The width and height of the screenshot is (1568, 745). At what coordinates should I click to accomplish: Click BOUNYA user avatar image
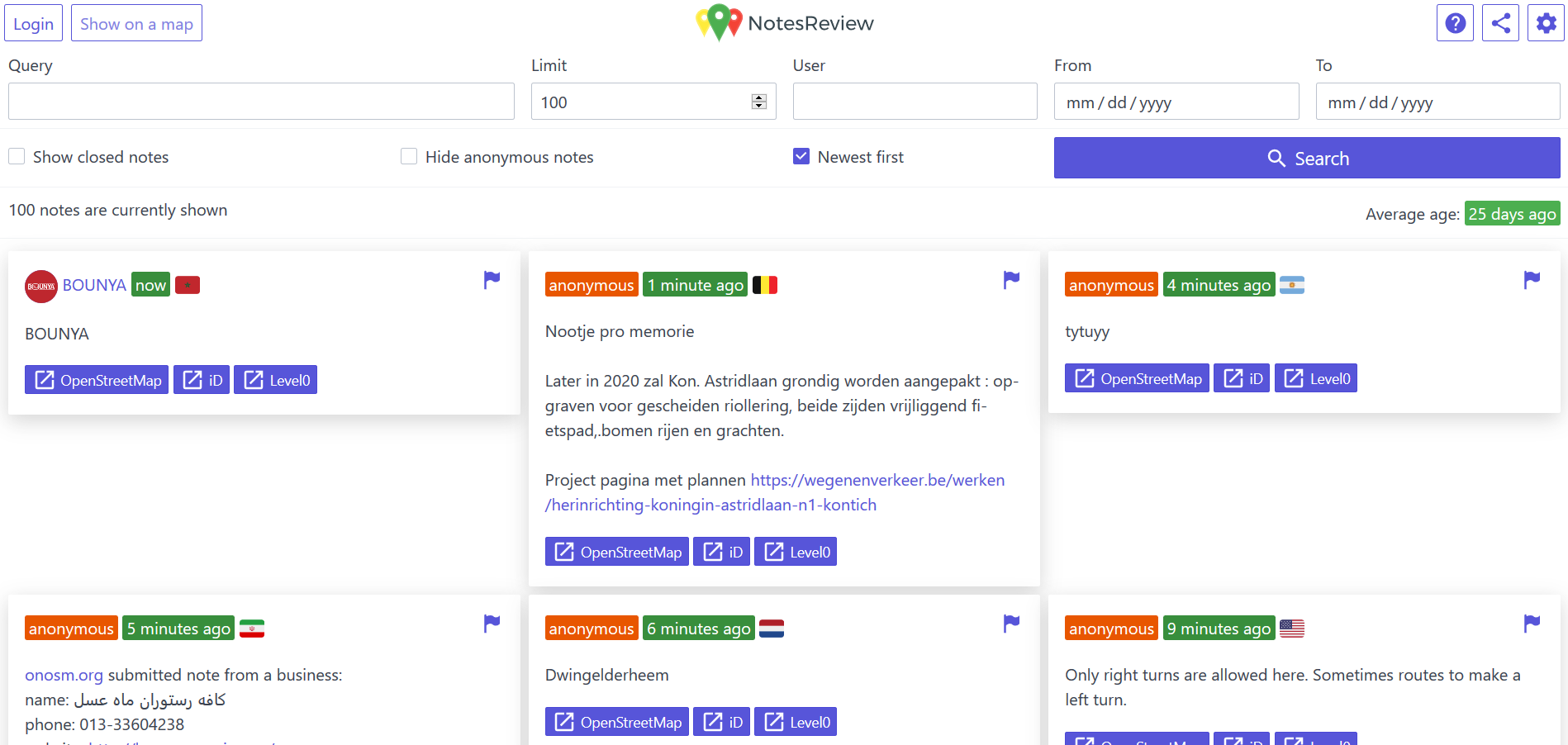click(41, 286)
